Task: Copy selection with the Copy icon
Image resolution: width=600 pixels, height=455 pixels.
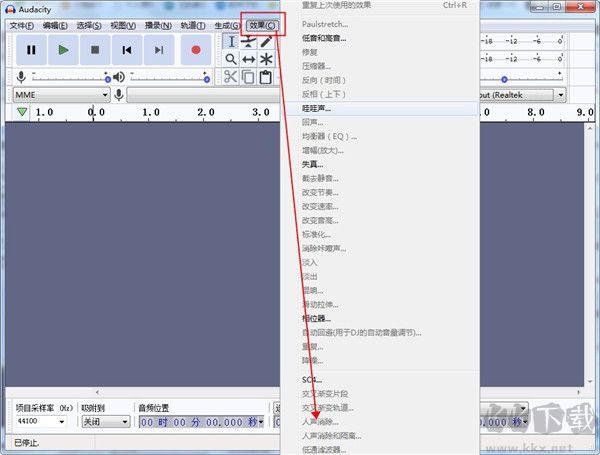Action: tap(248, 77)
